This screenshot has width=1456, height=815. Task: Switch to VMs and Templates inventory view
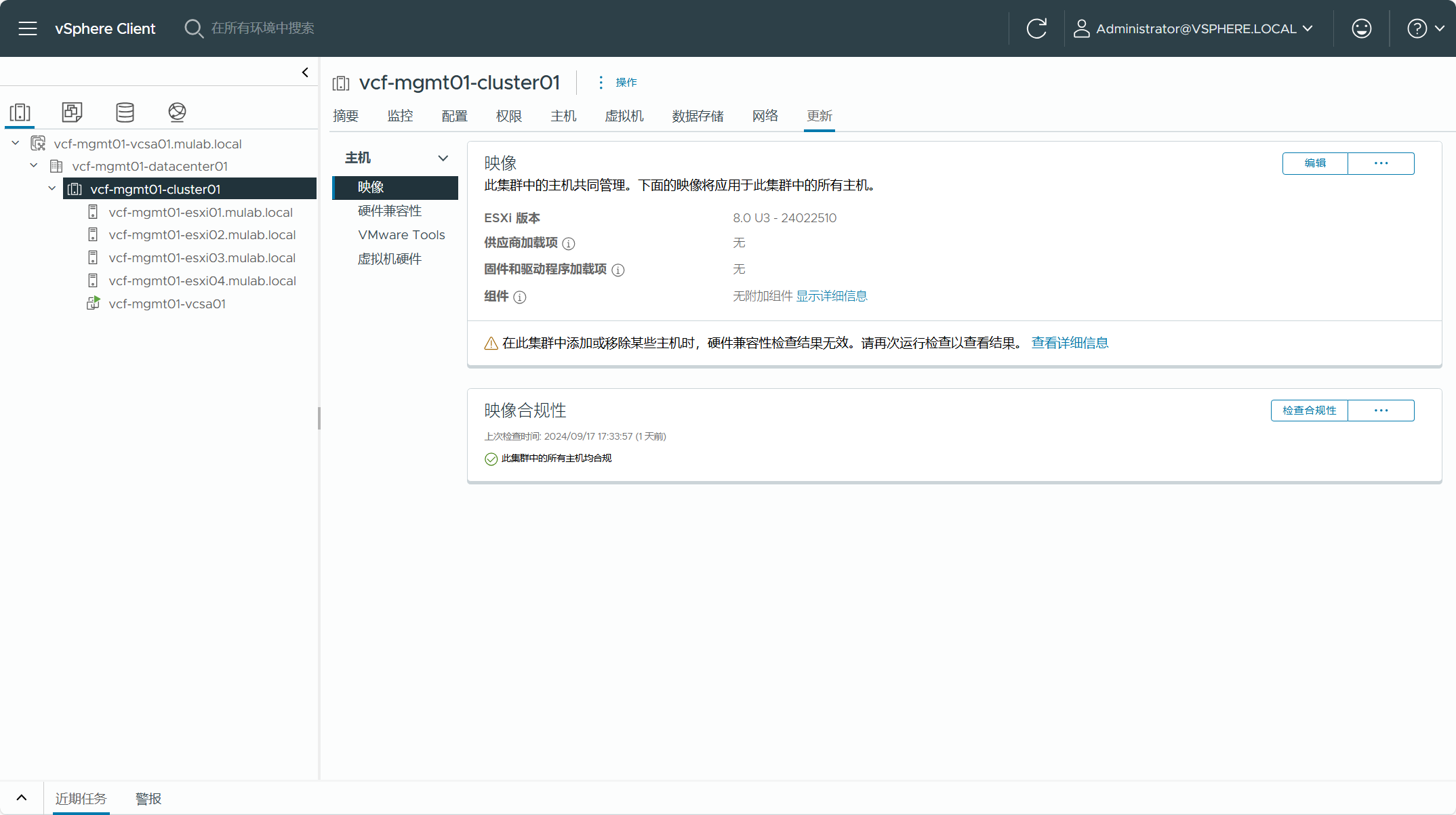[x=72, y=112]
